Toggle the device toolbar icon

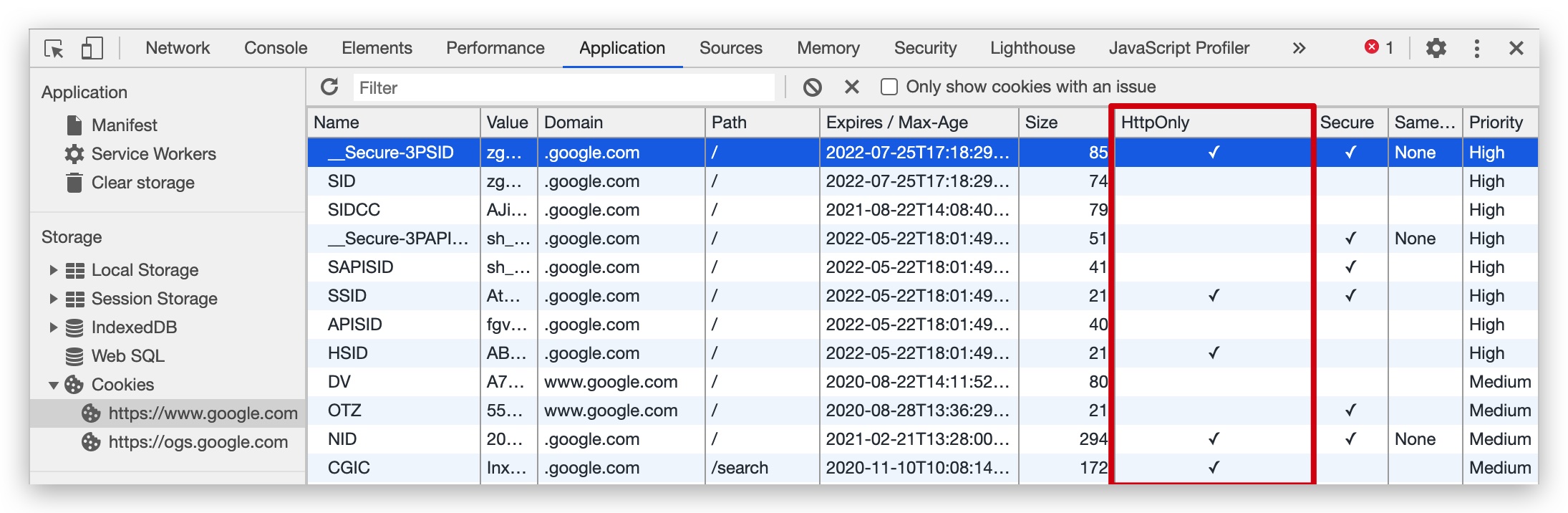pos(92,49)
